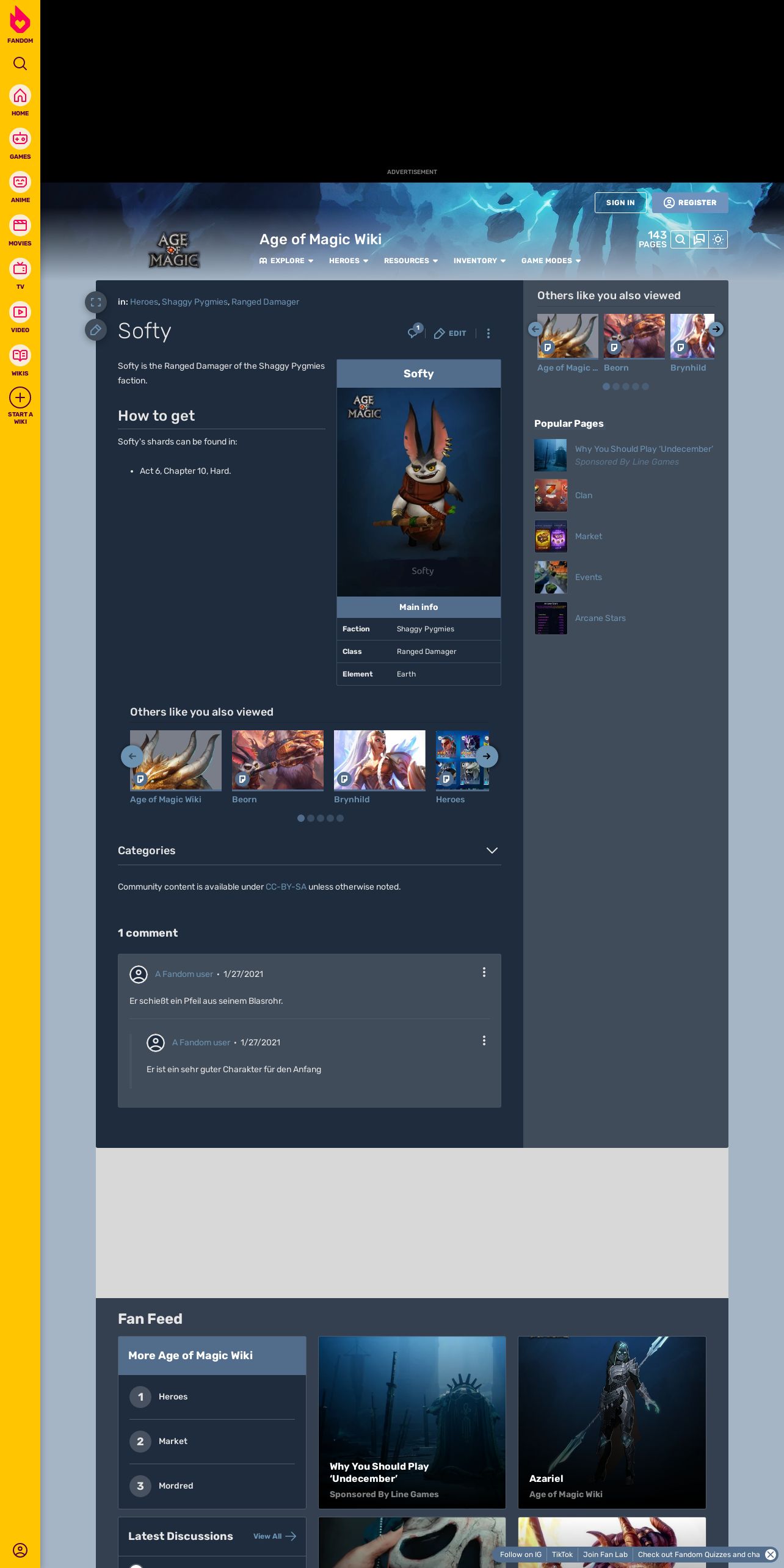Open the user profile icon at sidebar bottom

[x=20, y=1550]
